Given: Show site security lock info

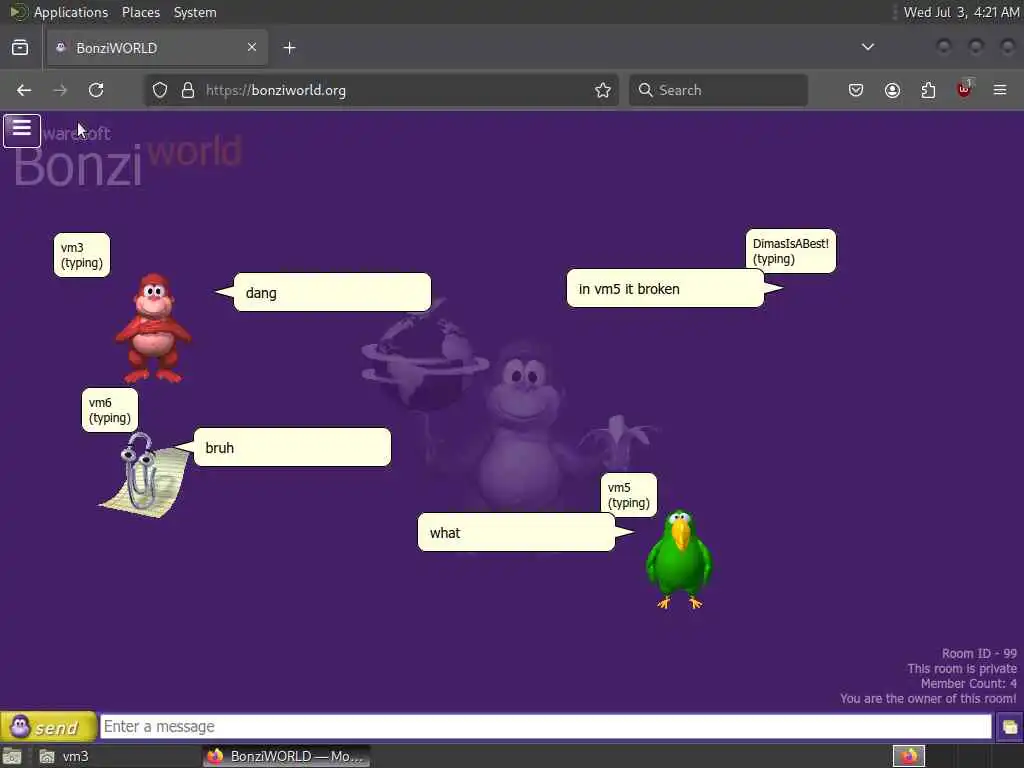Looking at the screenshot, I should (x=188, y=90).
